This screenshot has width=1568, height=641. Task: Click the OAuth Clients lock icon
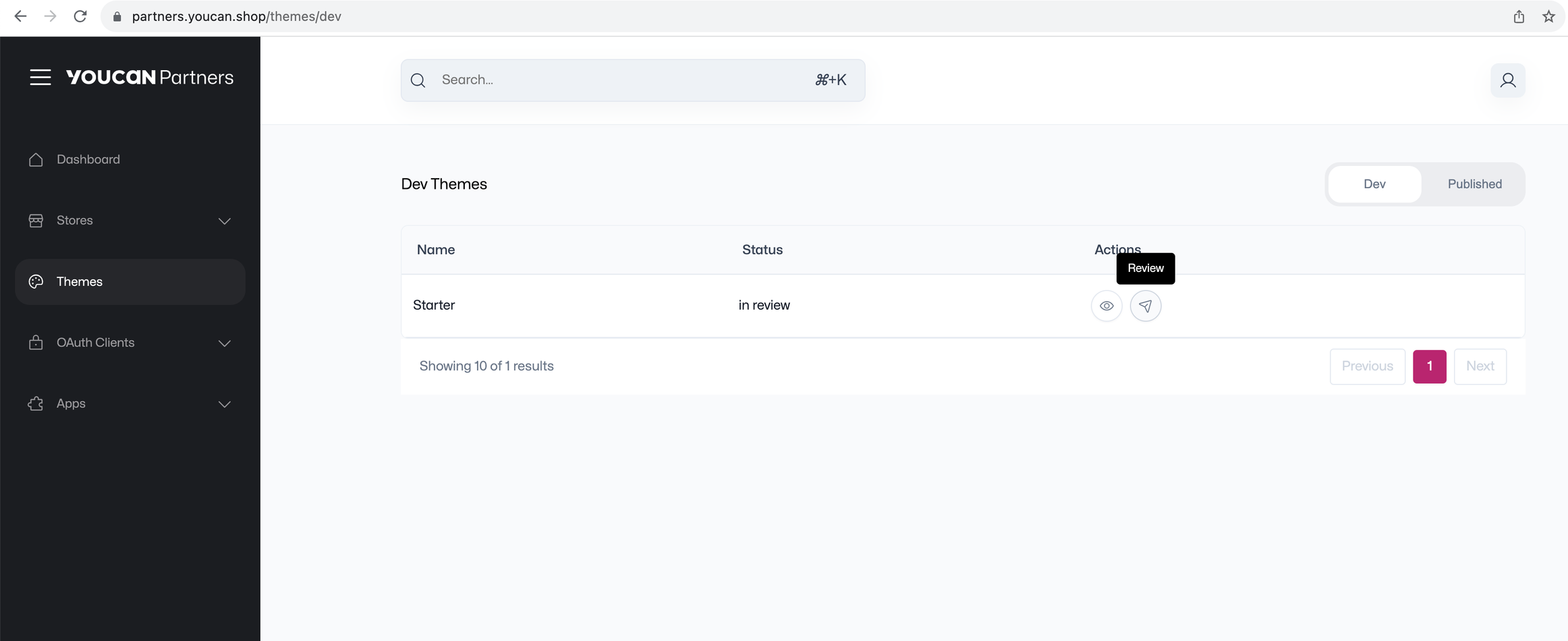(36, 342)
